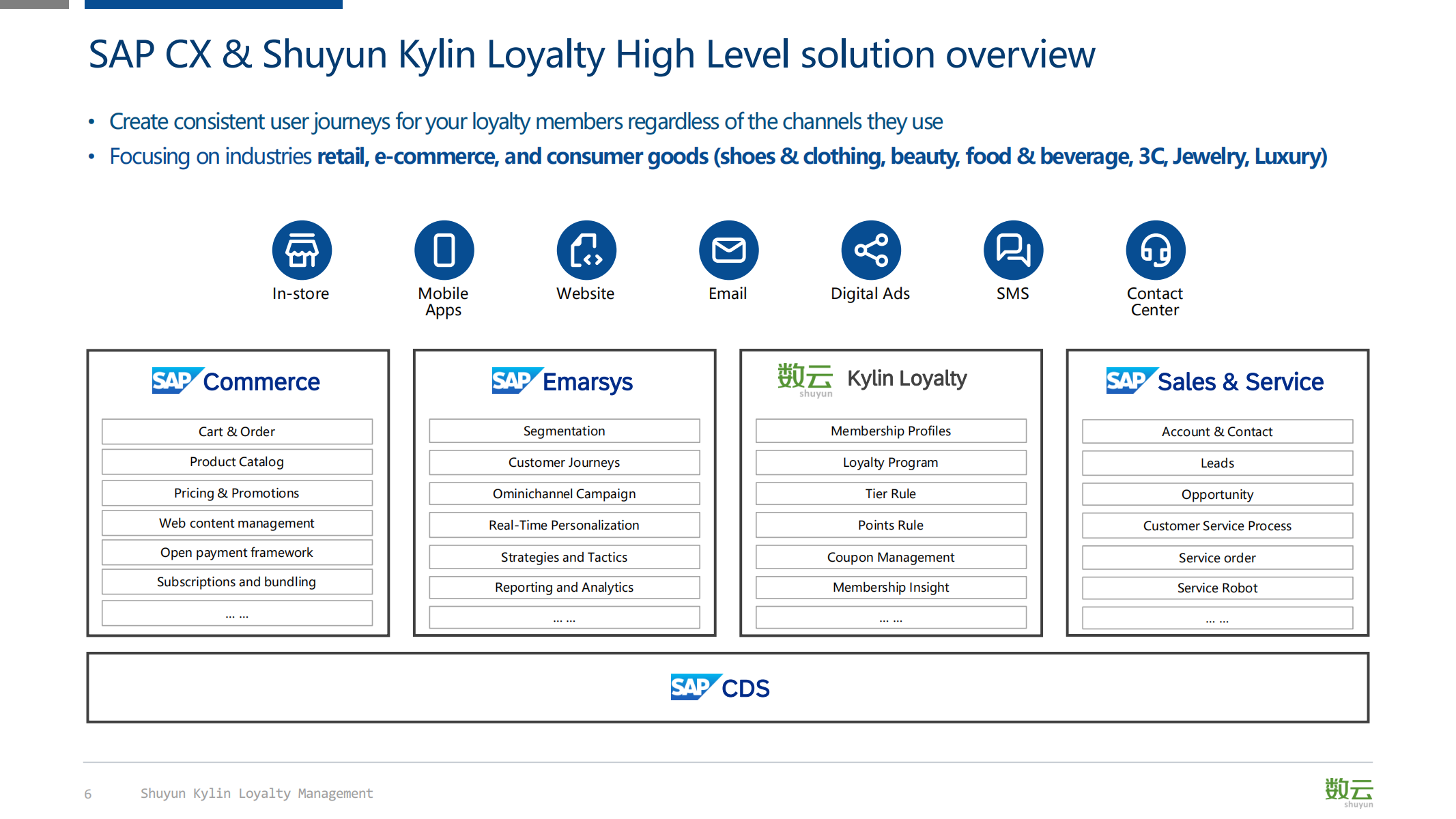The image size is (1456, 819).
Task: Select Reporting and Analytics box
Action: tap(565, 587)
